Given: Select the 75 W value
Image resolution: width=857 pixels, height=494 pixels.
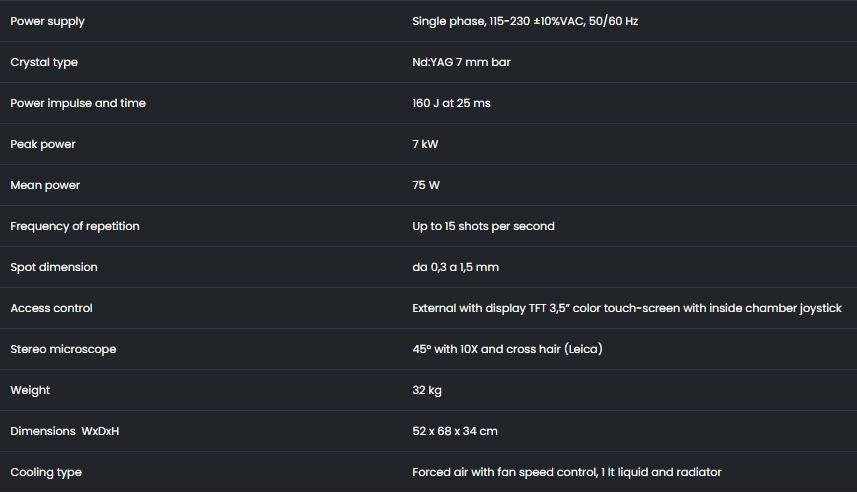Looking at the screenshot, I should point(426,185).
